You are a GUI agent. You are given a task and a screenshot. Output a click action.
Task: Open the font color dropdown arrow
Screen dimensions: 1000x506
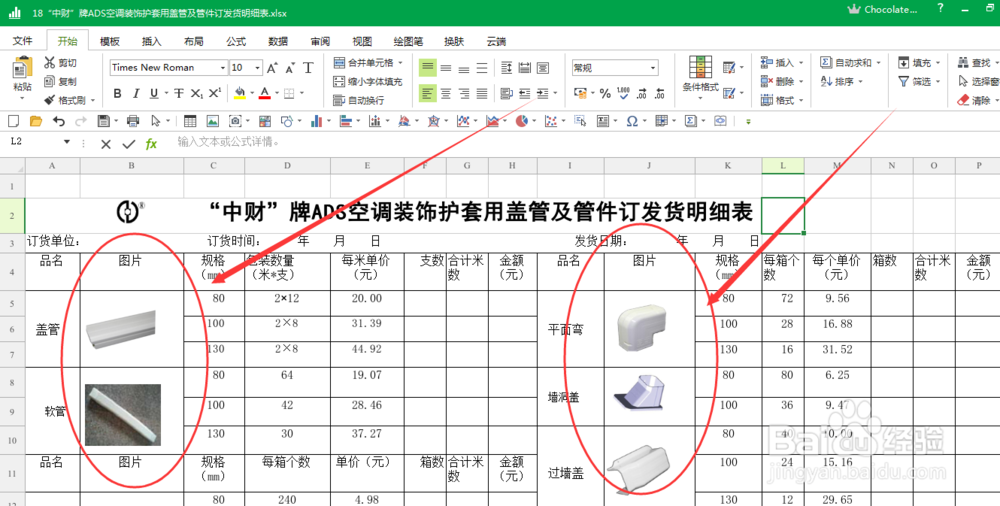pyautogui.click(x=276, y=94)
